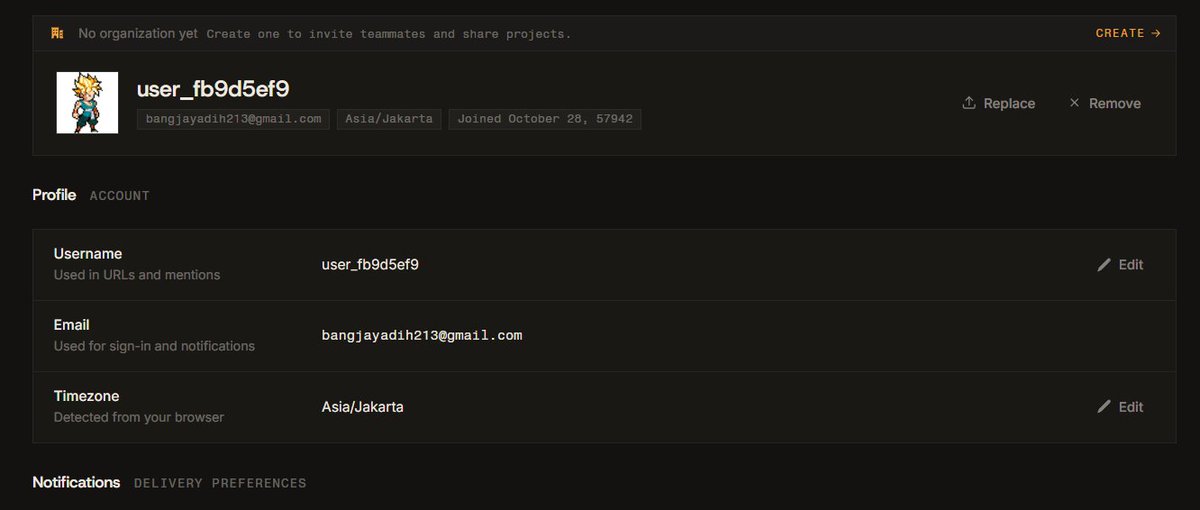Click the pencil icon in Timezone row
This screenshot has width=1200, height=510.
(1104, 407)
